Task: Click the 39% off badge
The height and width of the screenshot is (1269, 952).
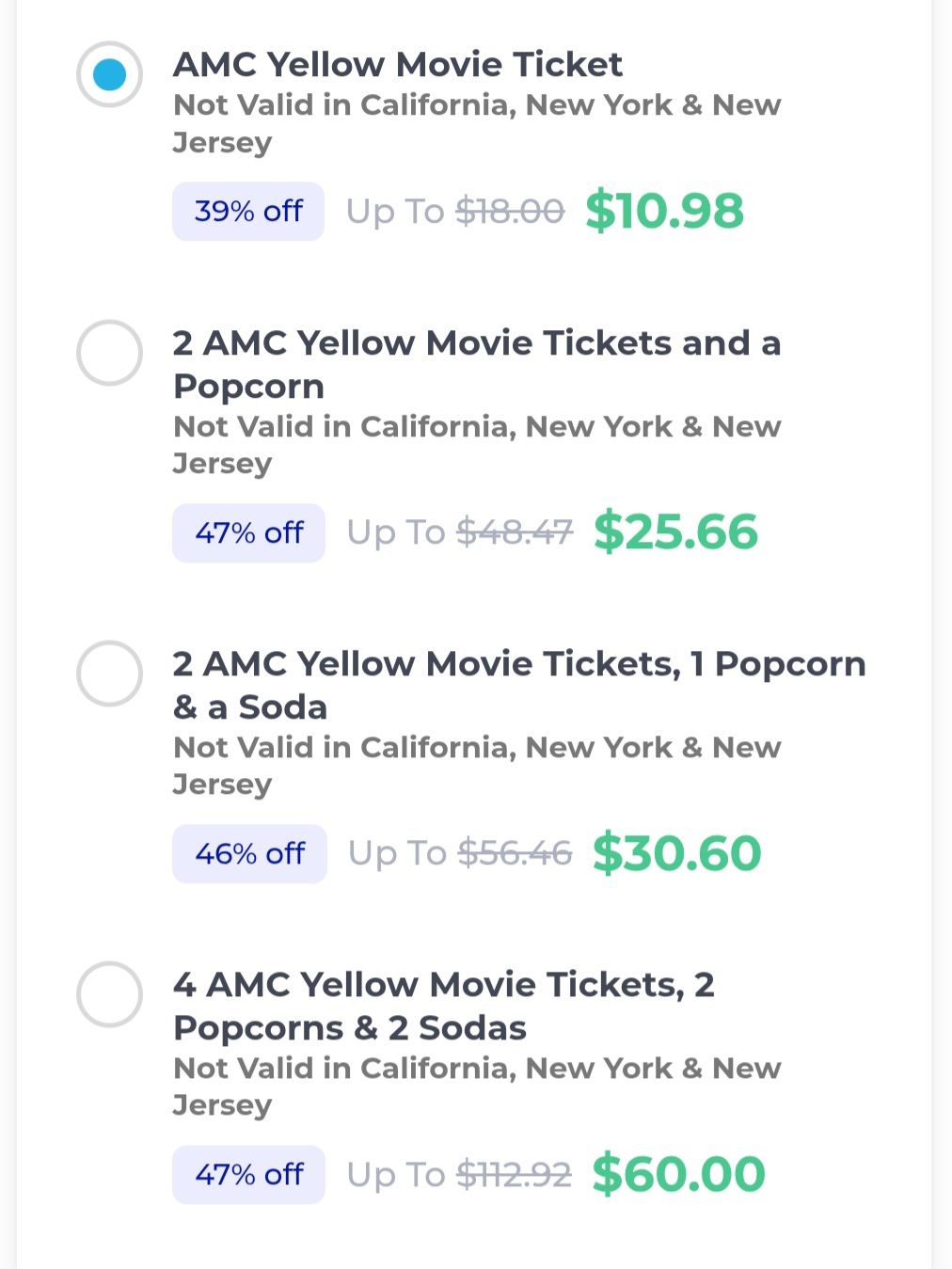Action: (248, 211)
